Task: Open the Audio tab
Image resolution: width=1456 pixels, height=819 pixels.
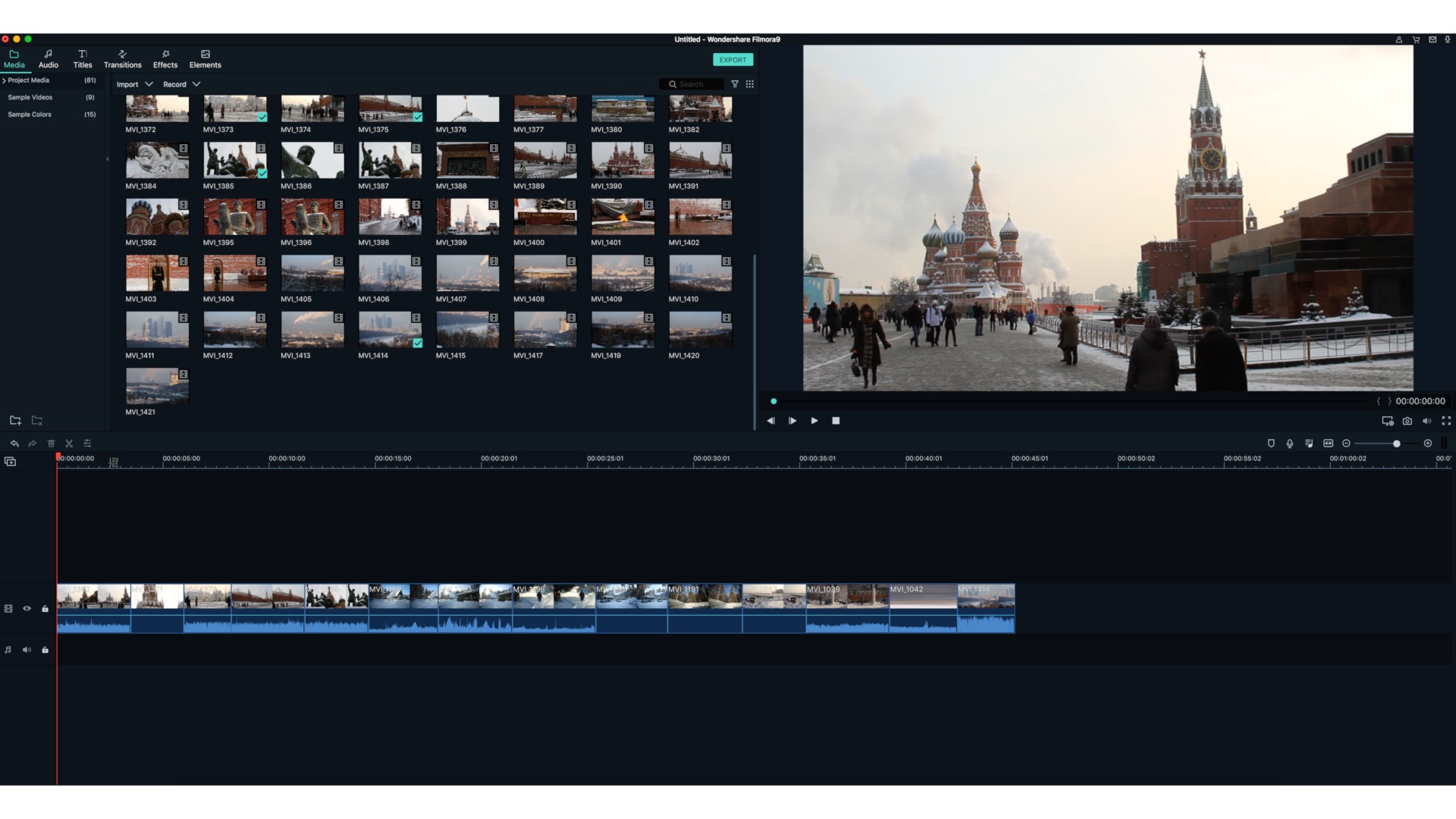Action: point(49,59)
